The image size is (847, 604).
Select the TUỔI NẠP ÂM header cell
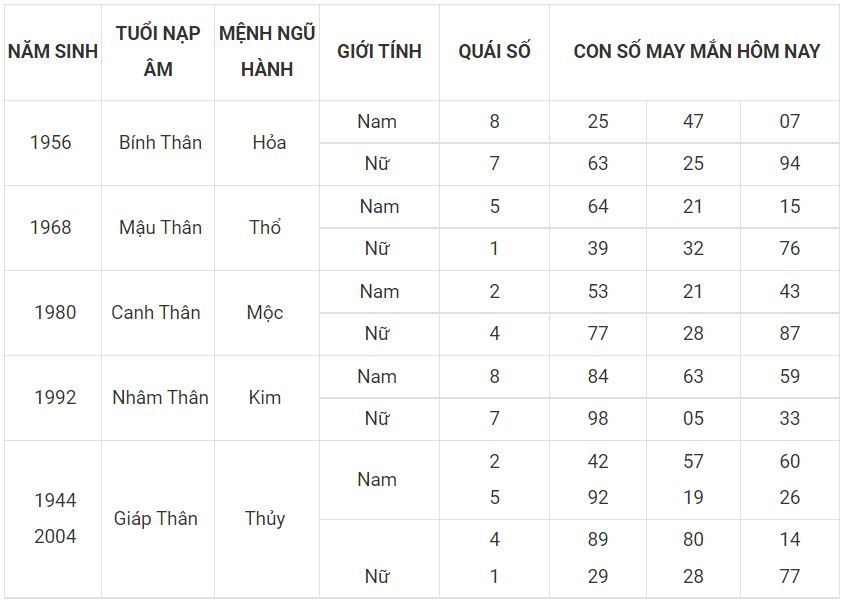(x=158, y=52)
